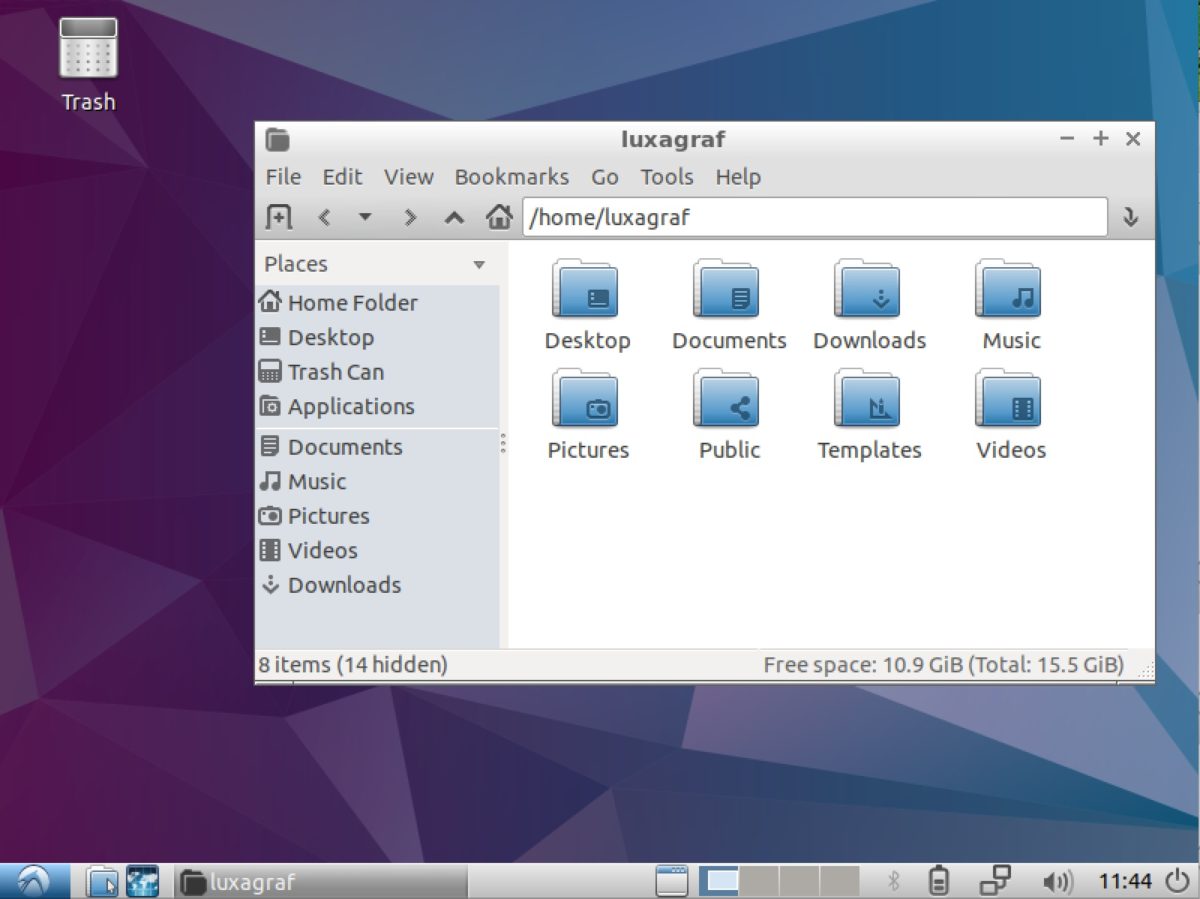
Task: Click the Up one directory arrow
Action: pos(453,217)
